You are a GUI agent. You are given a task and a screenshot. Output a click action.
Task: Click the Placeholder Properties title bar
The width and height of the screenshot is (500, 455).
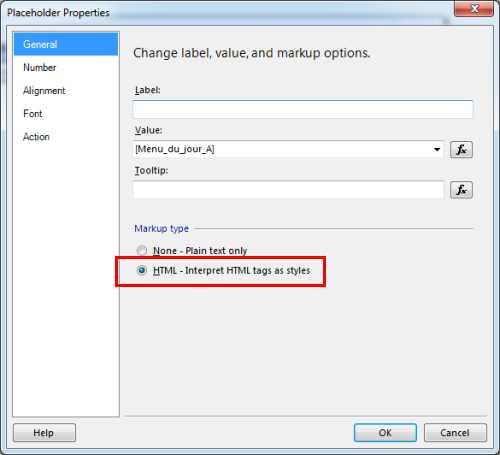click(227, 13)
